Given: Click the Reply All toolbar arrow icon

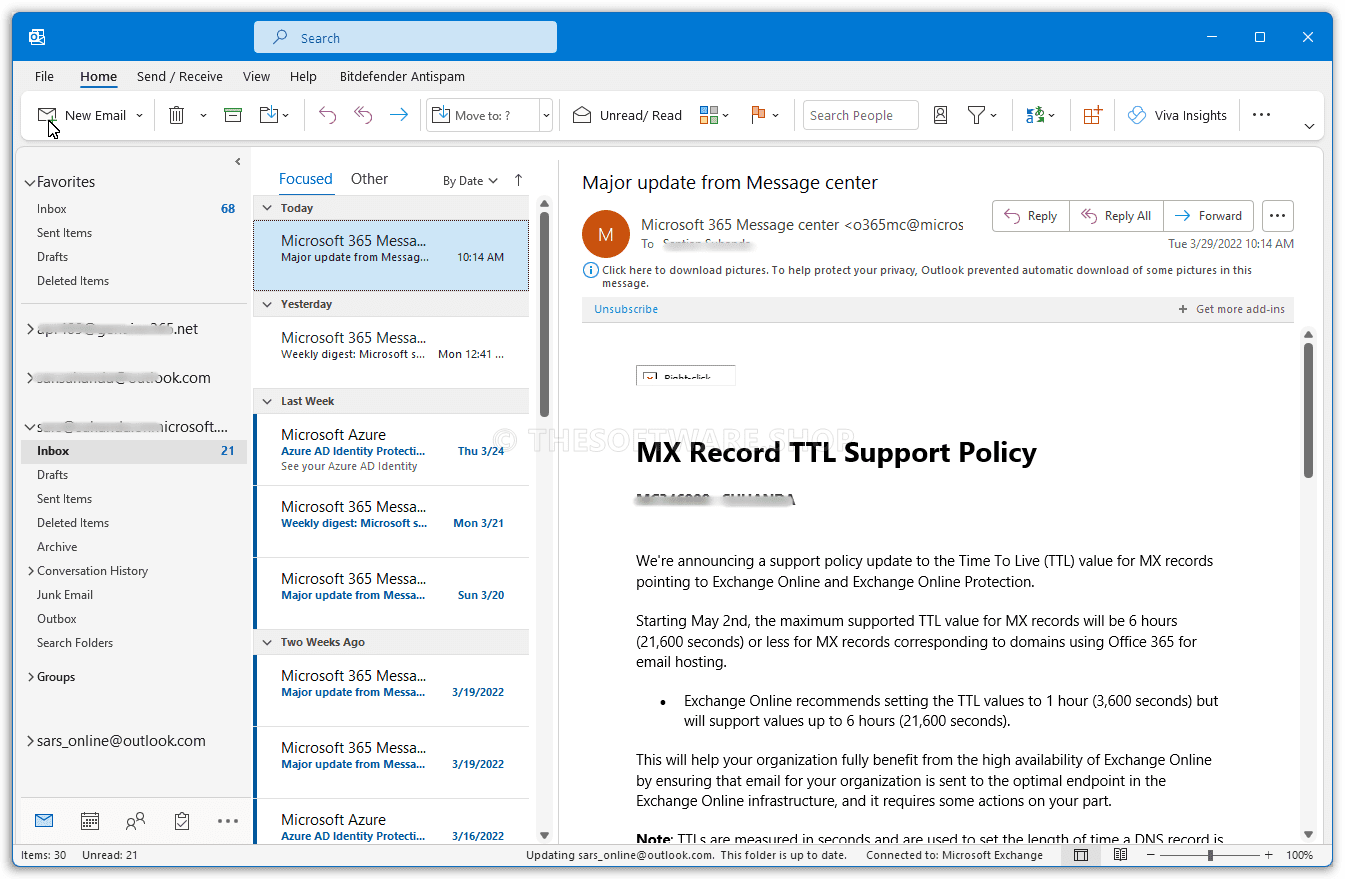Looking at the screenshot, I should pos(363,115).
